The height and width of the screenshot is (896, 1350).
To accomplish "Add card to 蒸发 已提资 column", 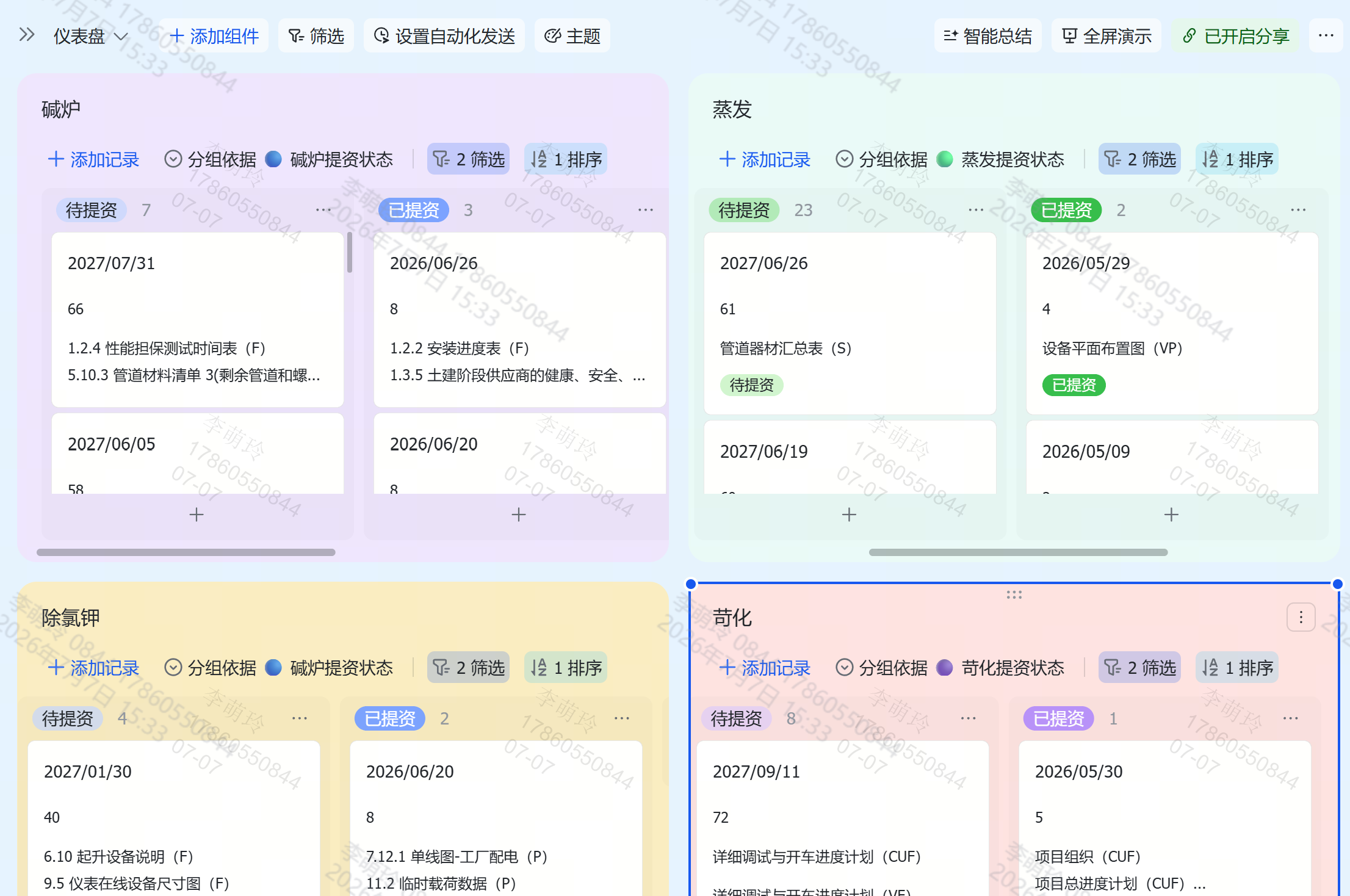I will (1171, 515).
